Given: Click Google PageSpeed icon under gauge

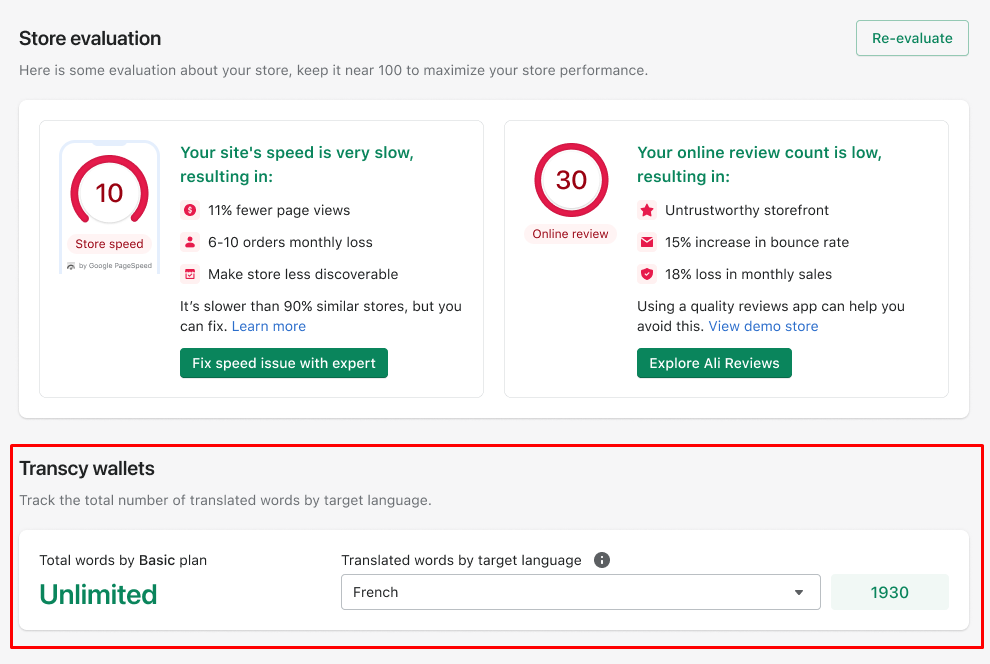Looking at the screenshot, I should coord(71,266).
